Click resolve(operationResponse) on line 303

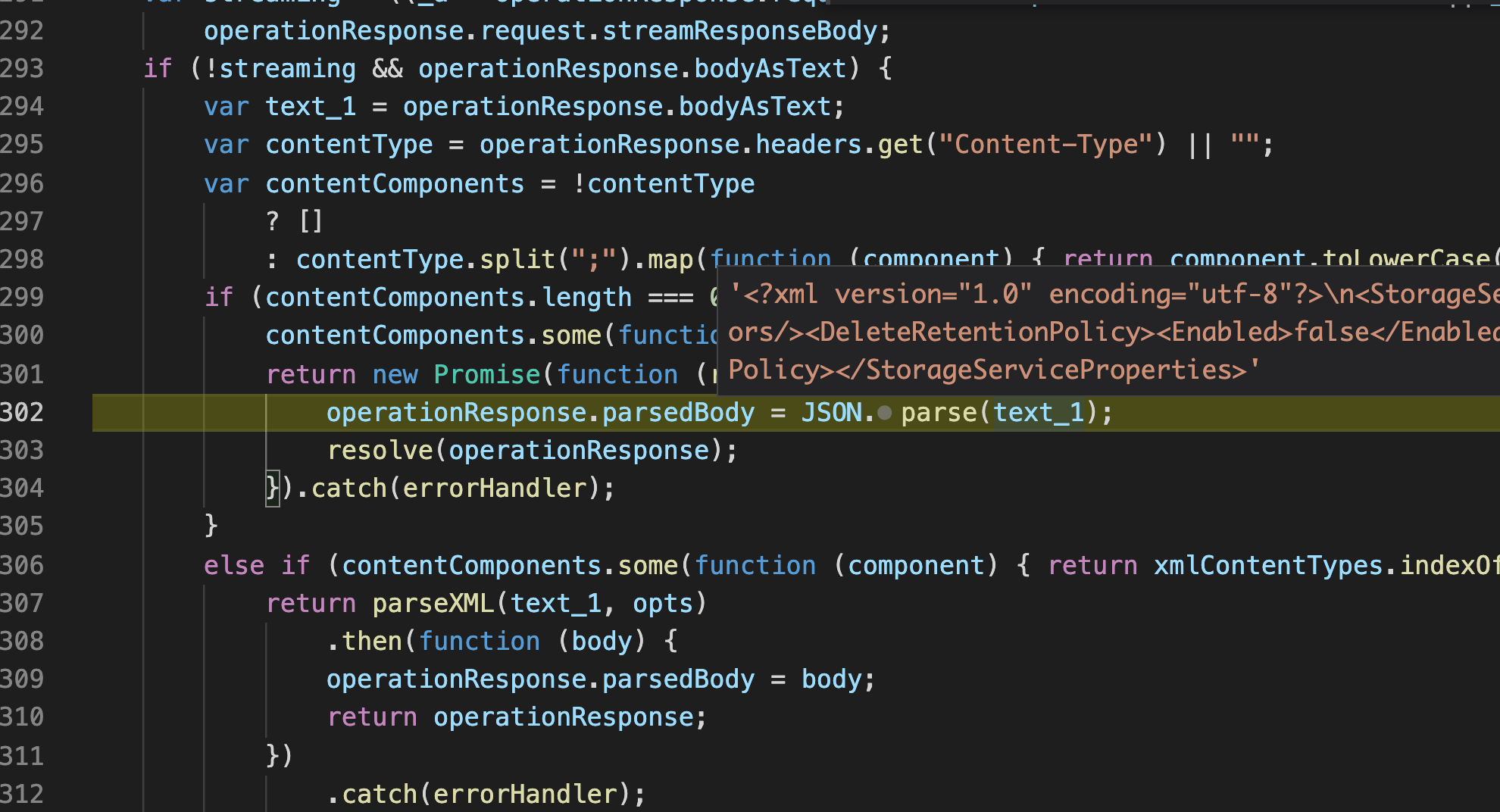pyautogui.click(x=530, y=450)
